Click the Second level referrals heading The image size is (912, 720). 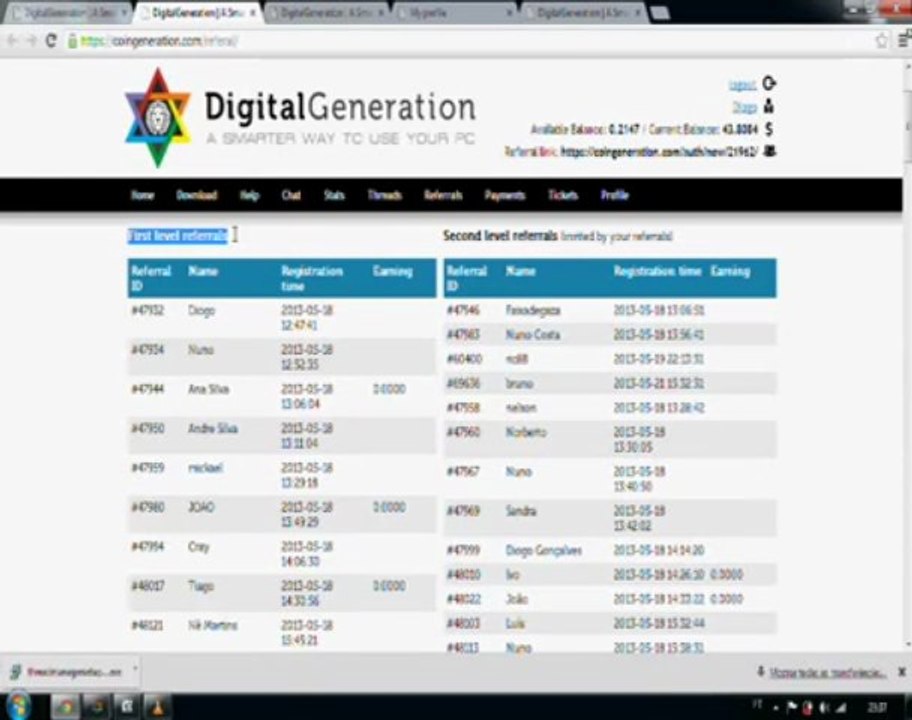[500, 236]
